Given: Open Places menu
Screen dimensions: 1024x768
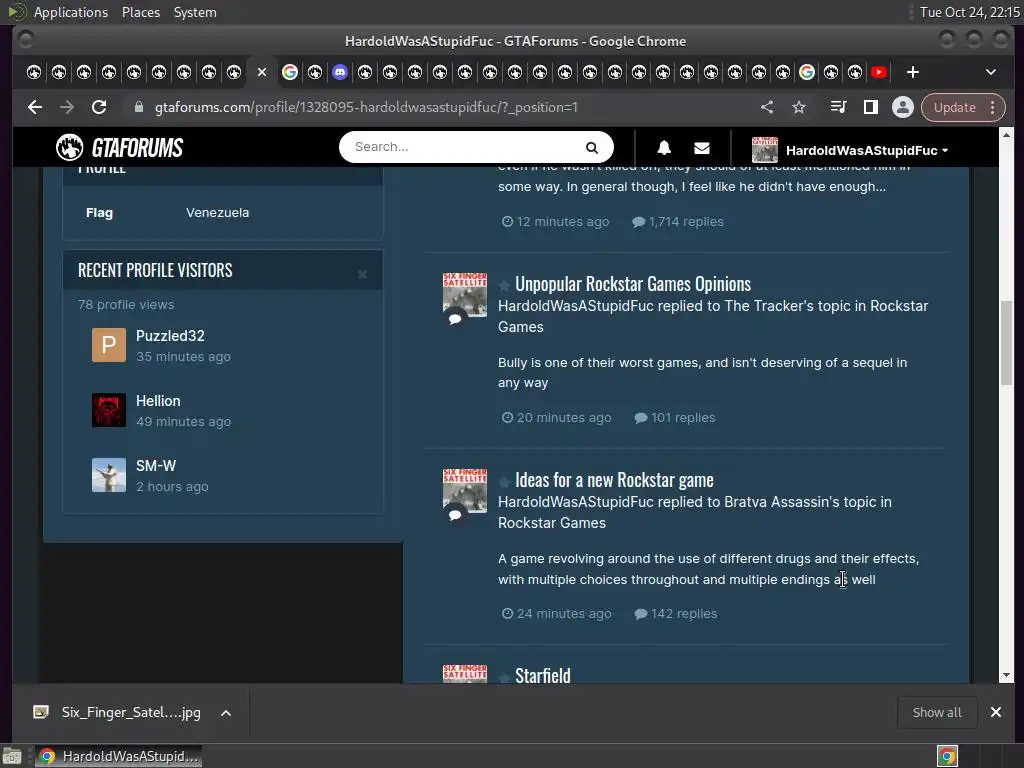Looking at the screenshot, I should coord(141,12).
